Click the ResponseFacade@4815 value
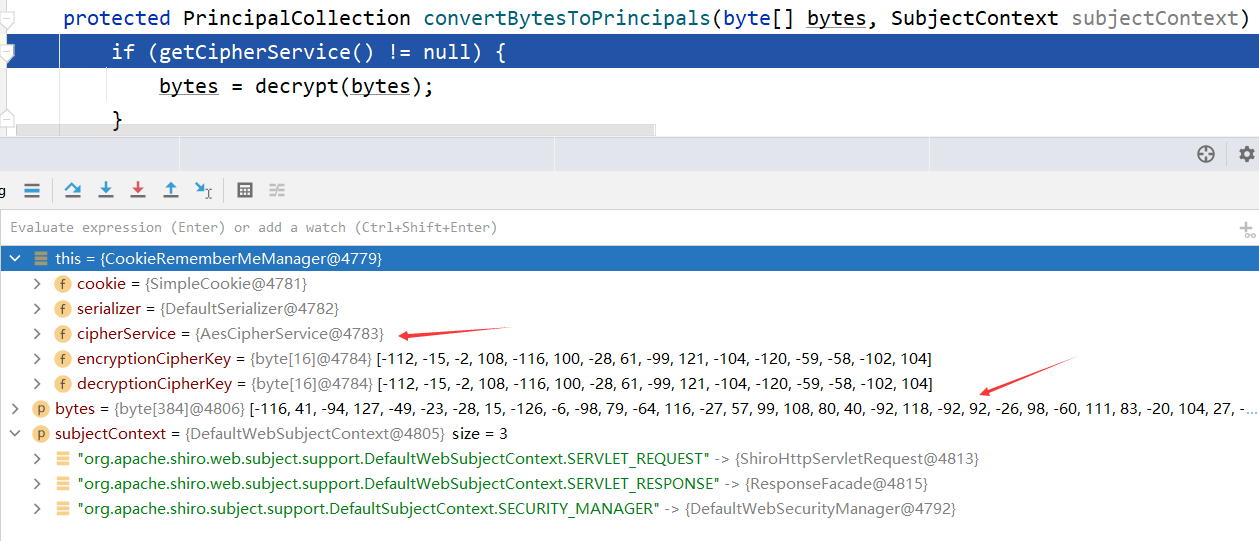Image resolution: width=1259 pixels, height=541 pixels. pos(838,483)
